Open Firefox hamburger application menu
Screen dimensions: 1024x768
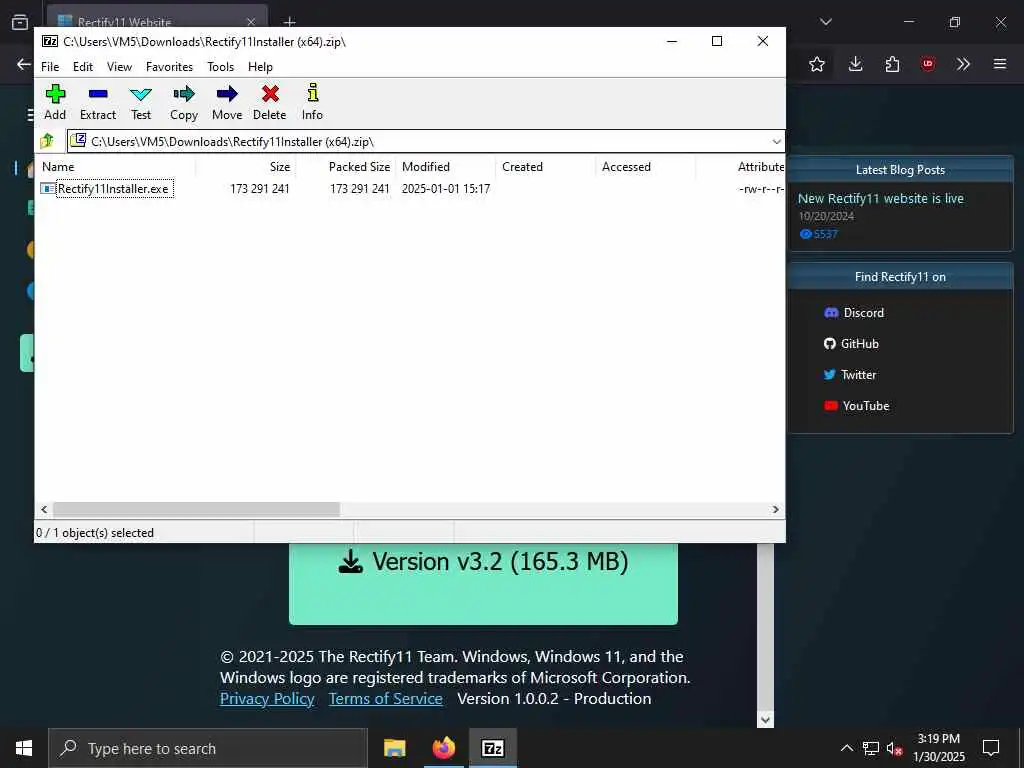pyautogui.click(x=1000, y=64)
